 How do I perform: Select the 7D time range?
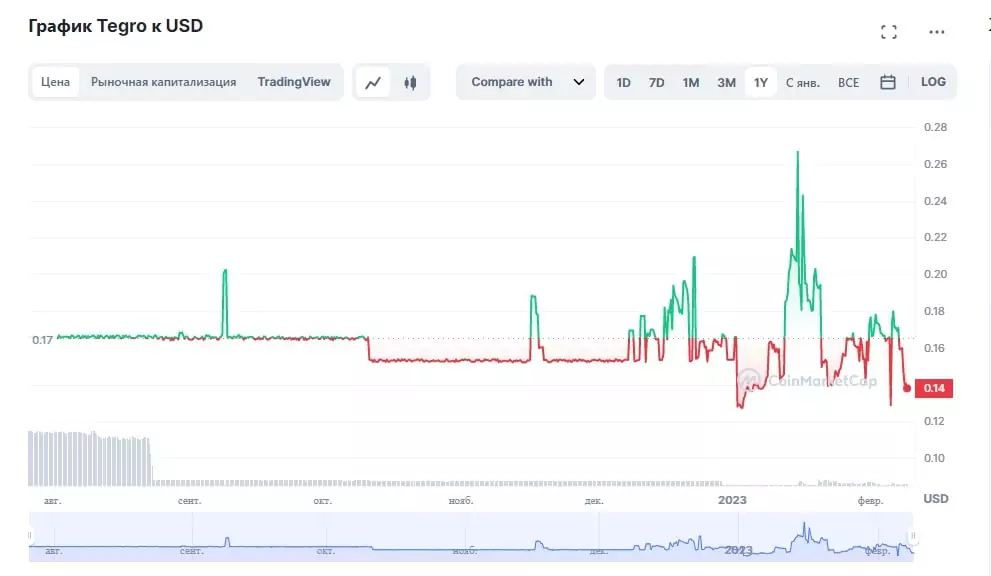click(x=656, y=82)
